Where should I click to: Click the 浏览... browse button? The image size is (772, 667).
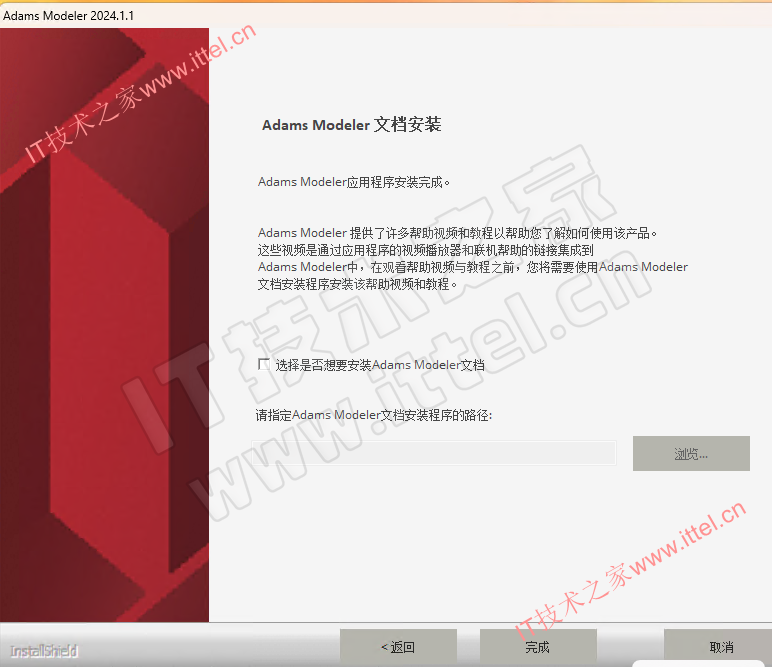click(691, 453)
